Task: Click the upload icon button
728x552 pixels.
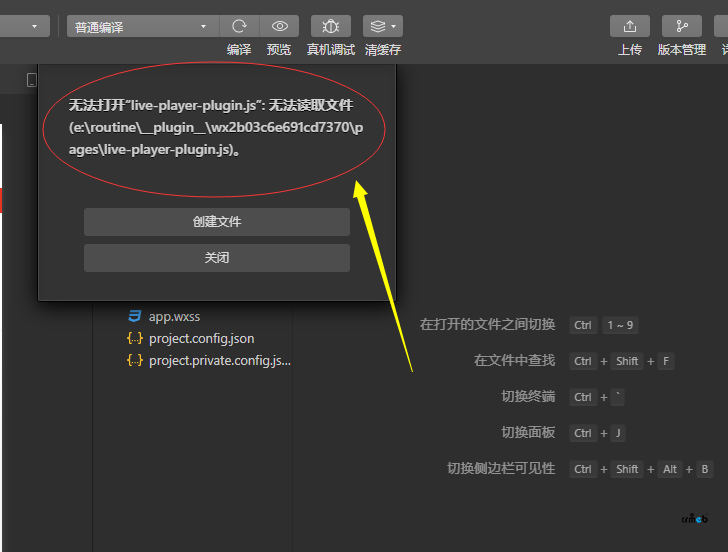Action: [630, 26]
